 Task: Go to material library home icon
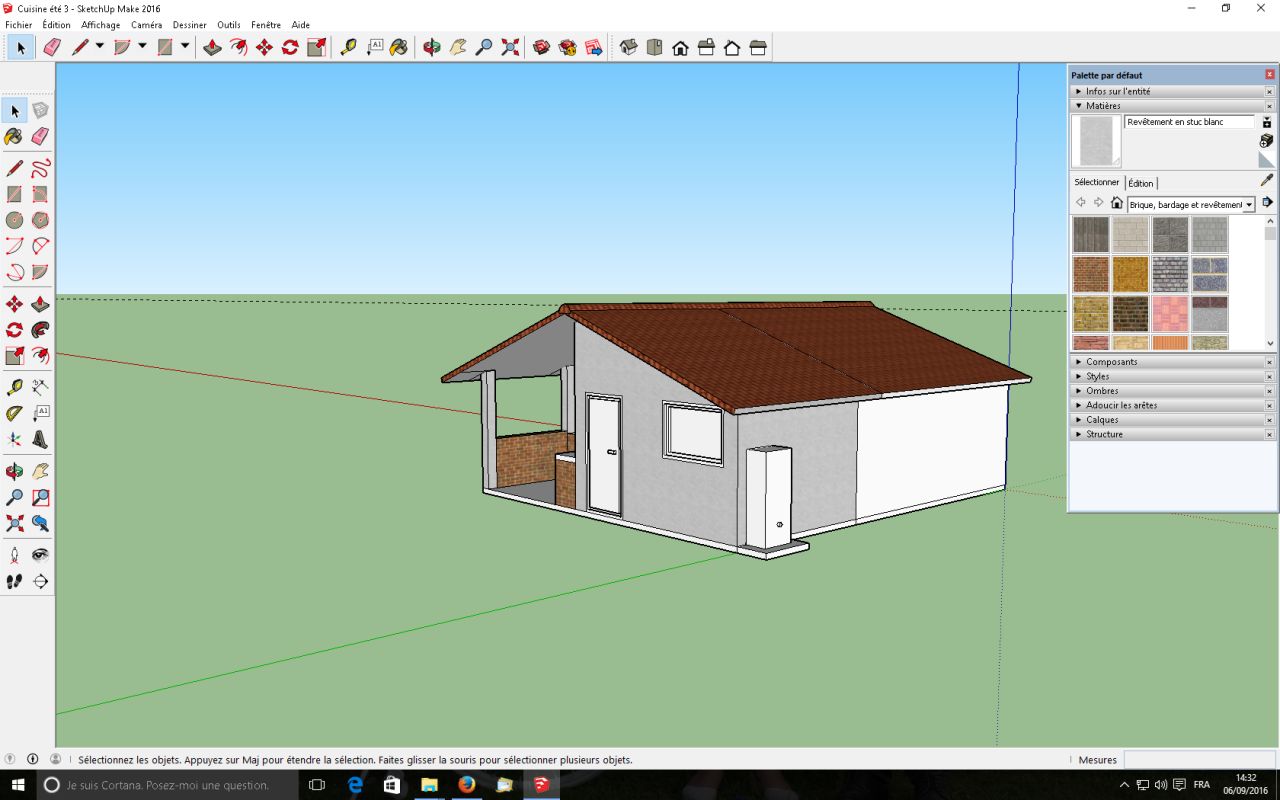coord(1117,203)
